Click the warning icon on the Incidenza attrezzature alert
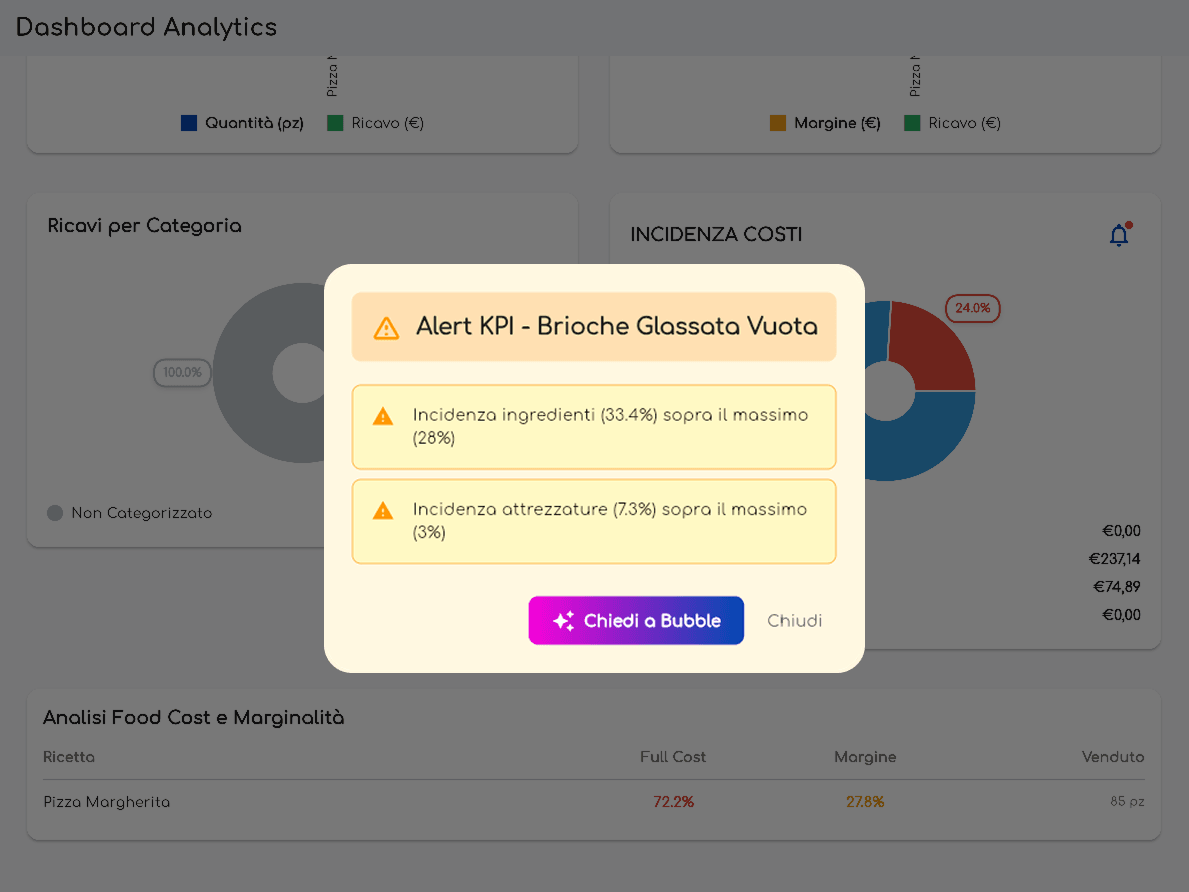The height and width of the screenshot is (892, 1189). [x=381, y=508]
